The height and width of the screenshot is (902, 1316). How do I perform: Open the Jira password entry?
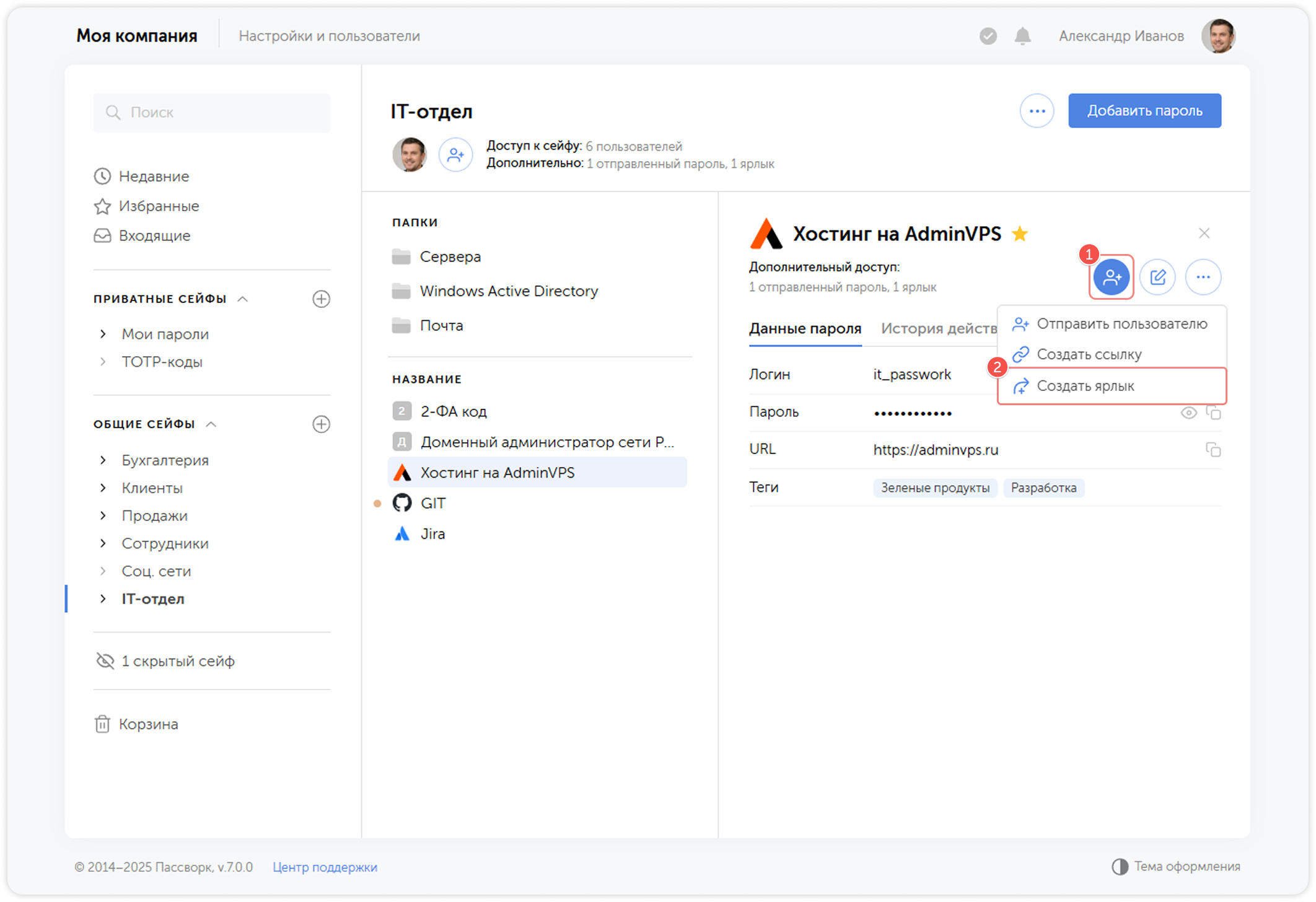click(x=538, y=534)
